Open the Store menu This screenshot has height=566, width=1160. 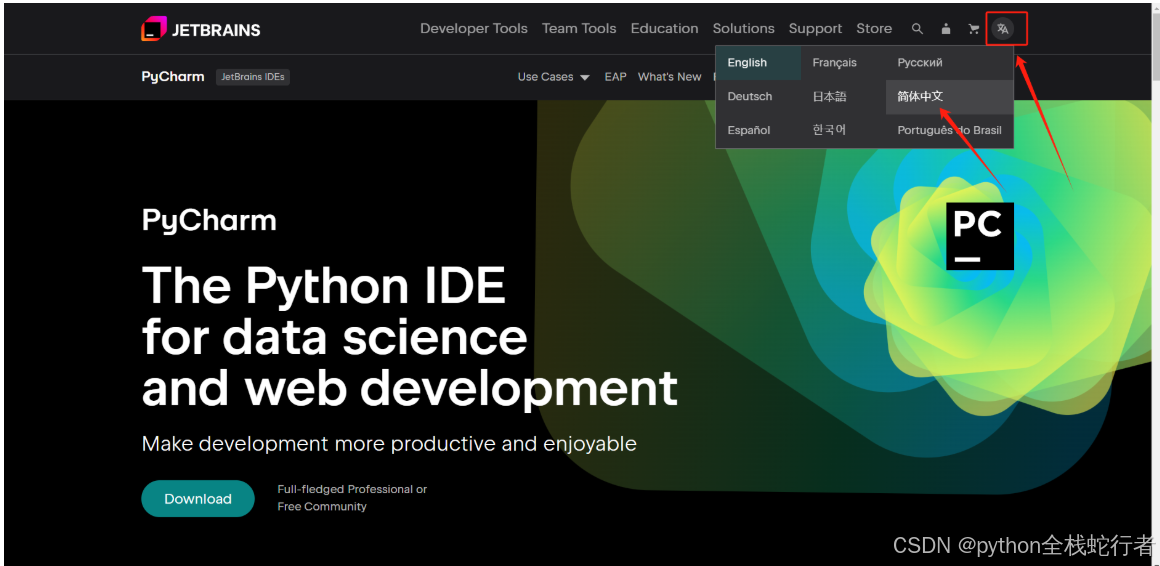click(x=874, y=29)
